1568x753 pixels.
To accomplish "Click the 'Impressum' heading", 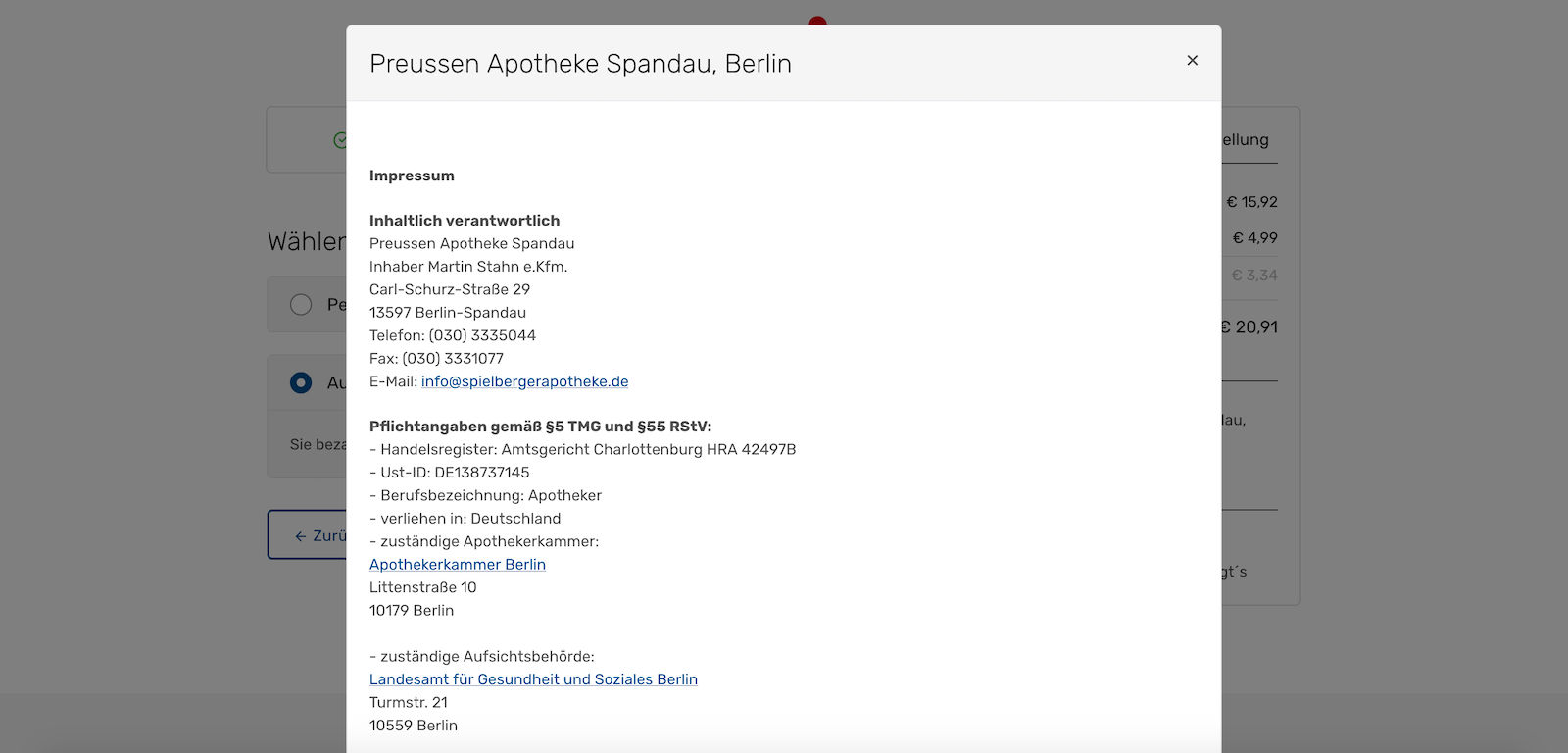I will 412,176.
